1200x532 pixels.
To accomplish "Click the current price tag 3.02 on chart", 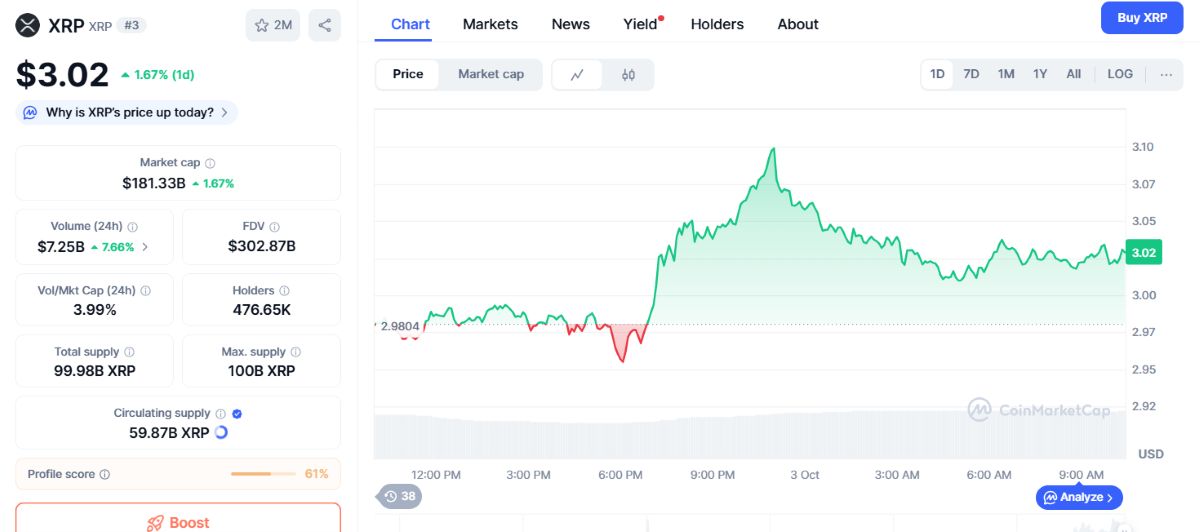I will point(1143,253).
